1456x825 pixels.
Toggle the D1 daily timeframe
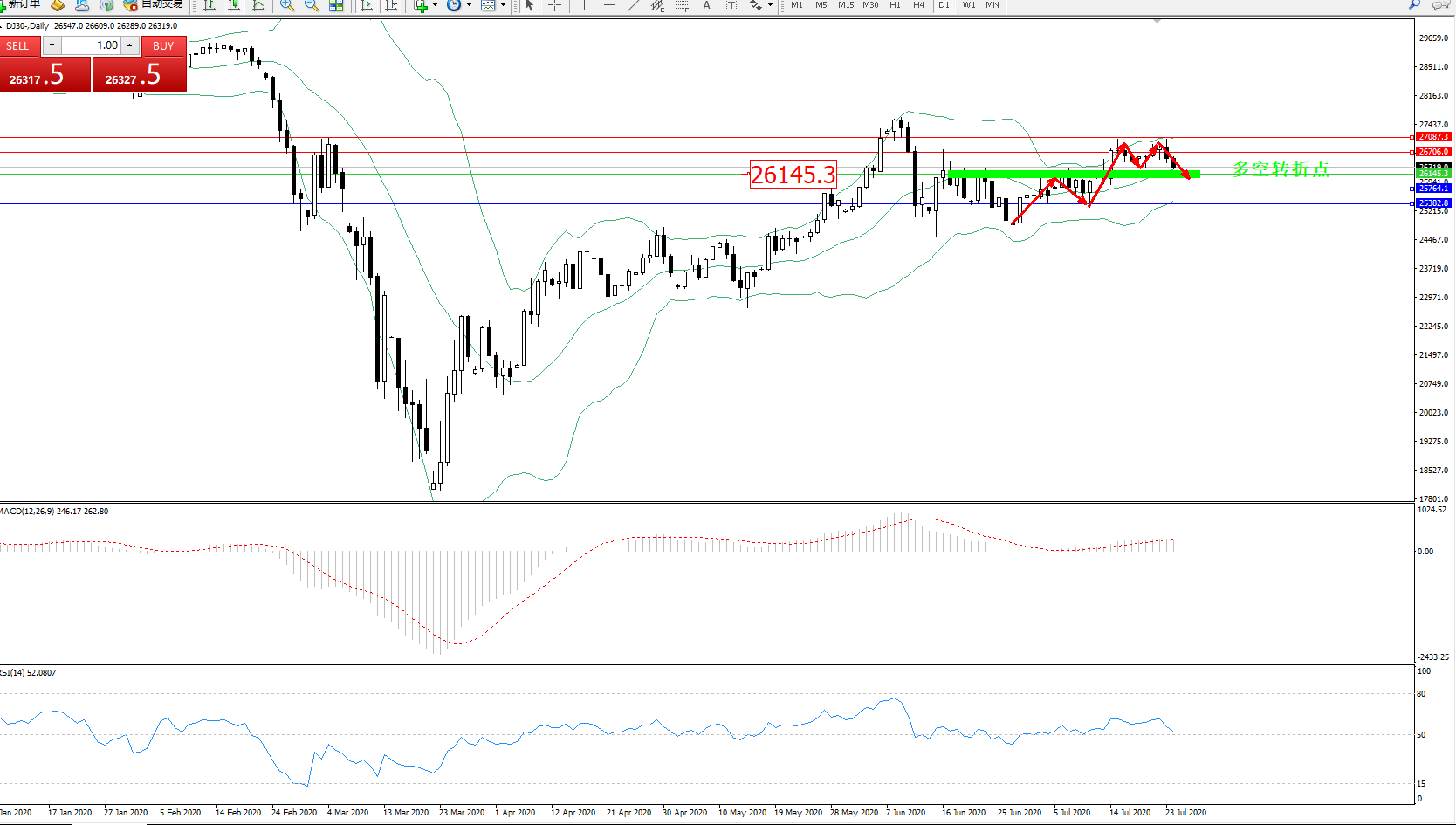(x=944, y=5)
